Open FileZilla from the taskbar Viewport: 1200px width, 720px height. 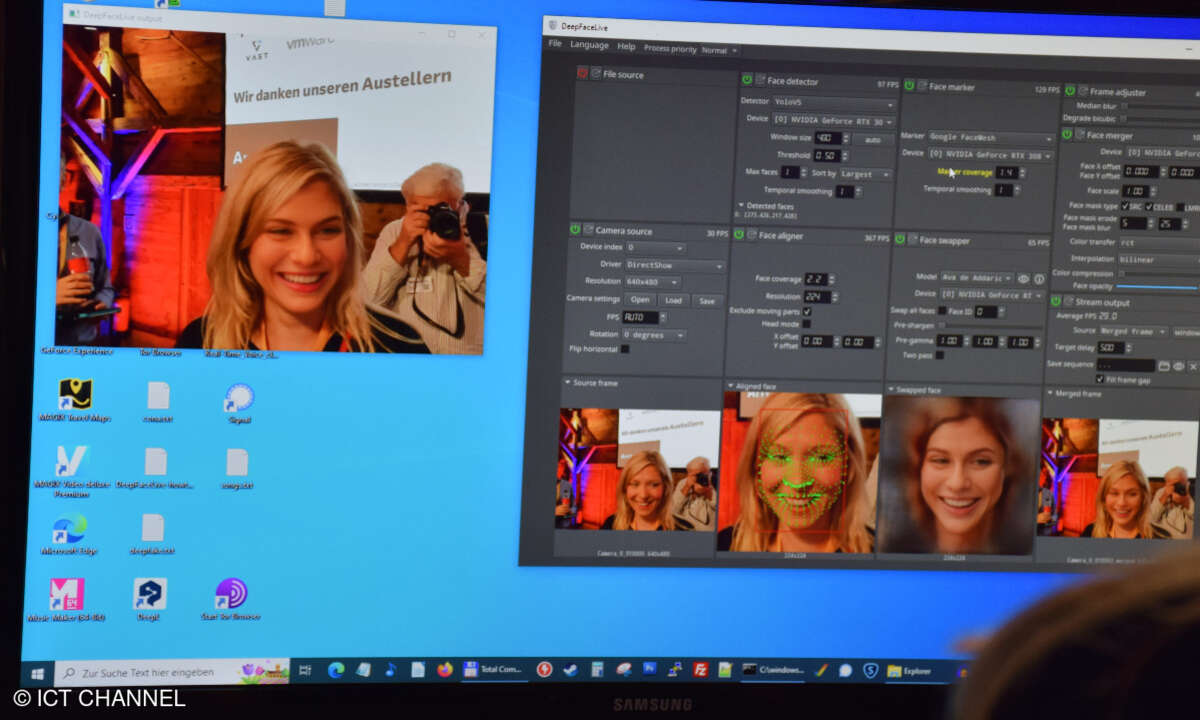[701, 670]
